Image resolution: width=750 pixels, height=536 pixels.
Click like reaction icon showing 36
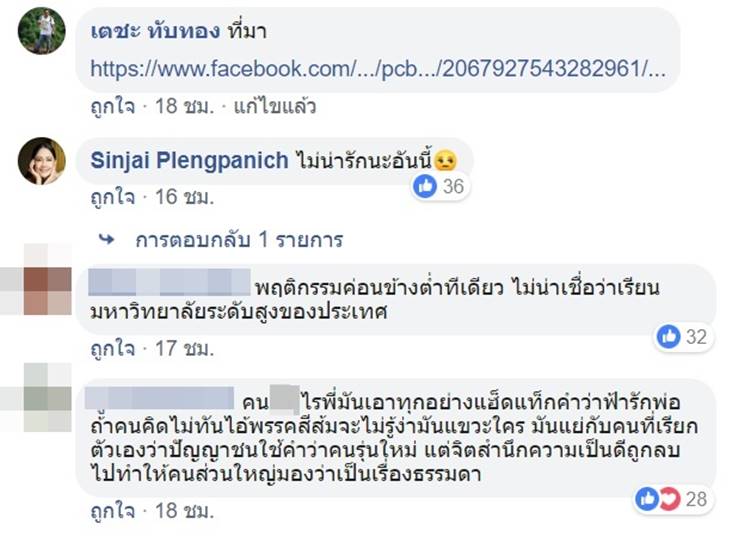[425, 185]
